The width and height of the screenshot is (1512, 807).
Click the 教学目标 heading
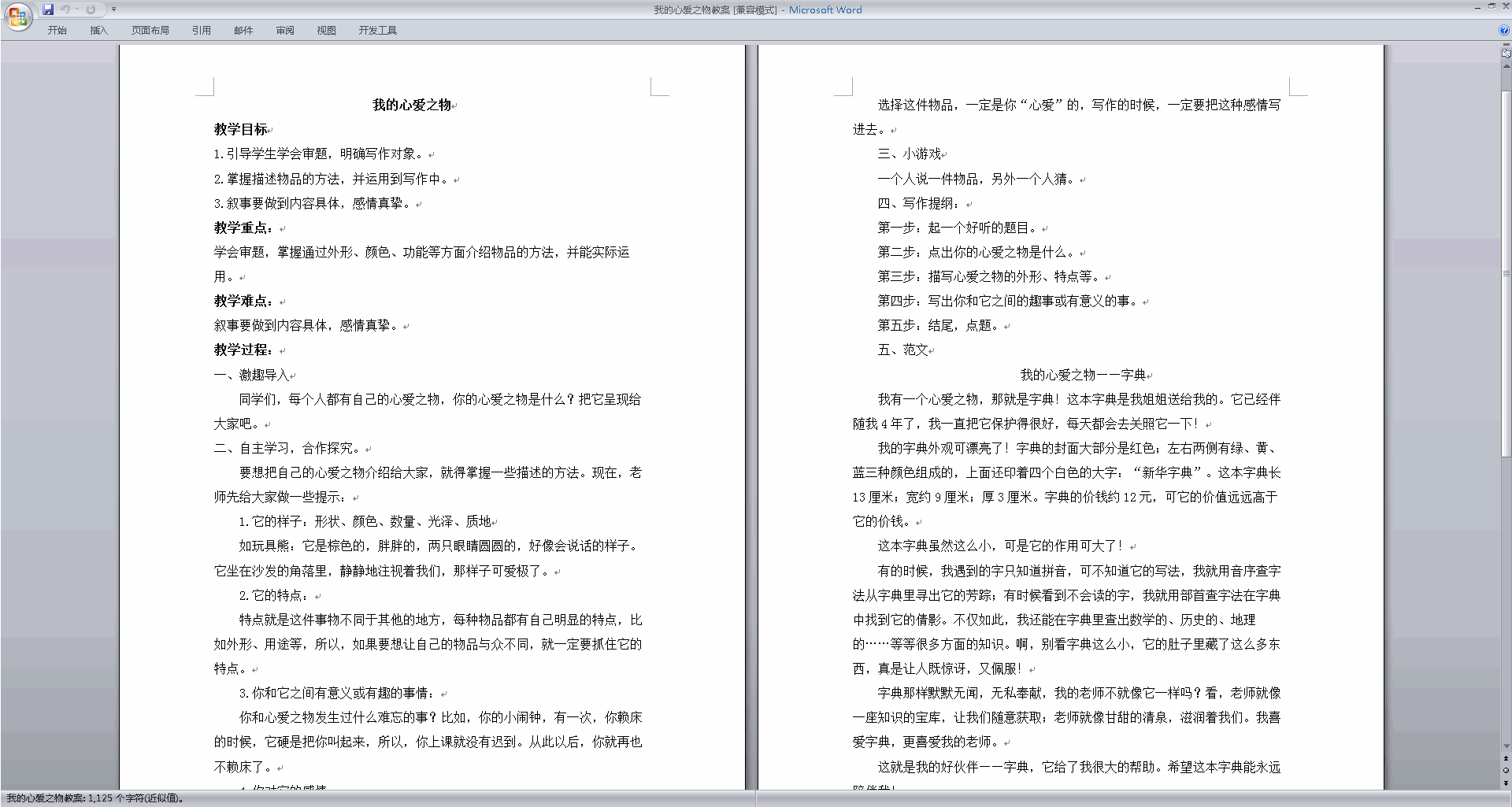coord(240,129)
